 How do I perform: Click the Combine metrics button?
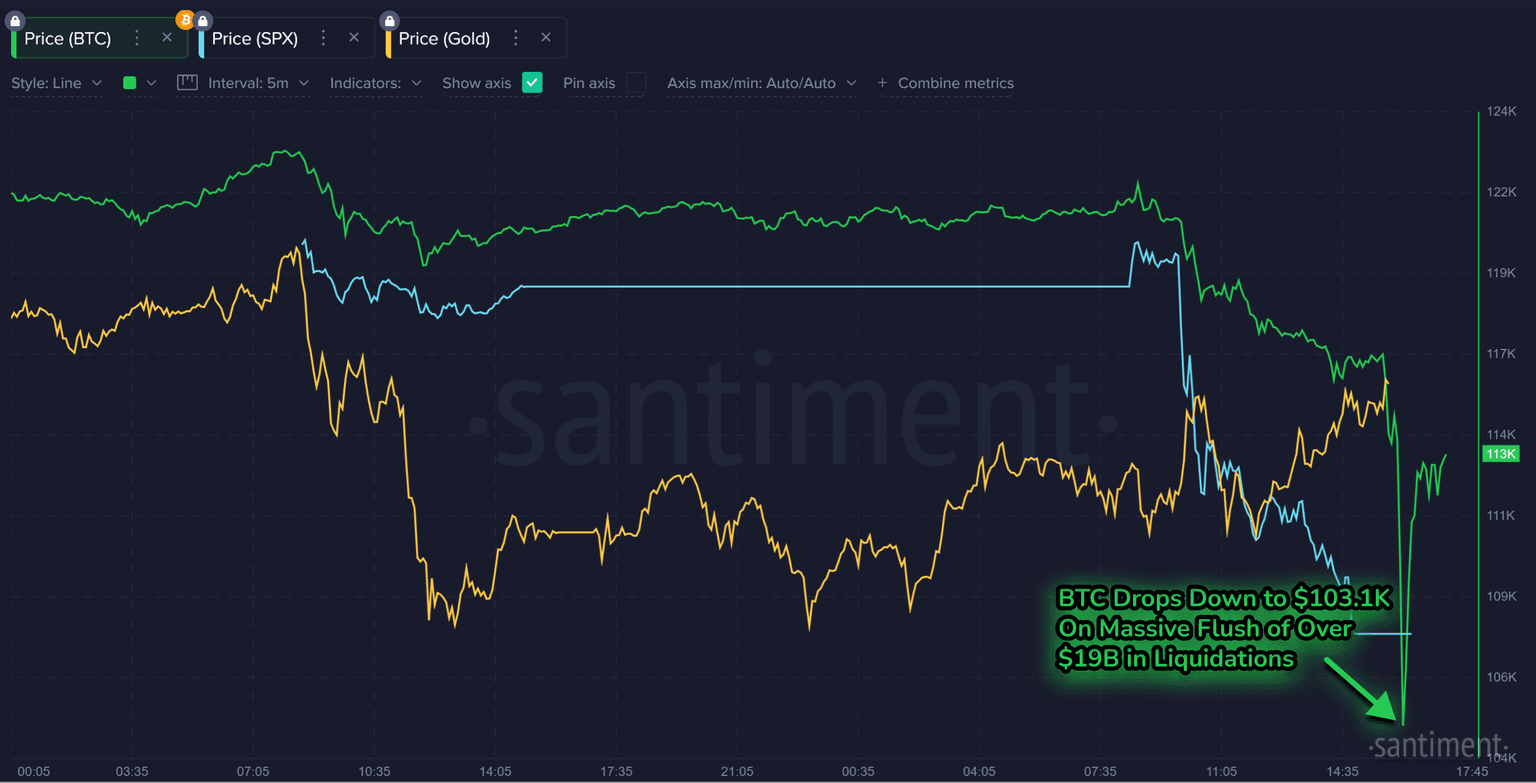945,83
